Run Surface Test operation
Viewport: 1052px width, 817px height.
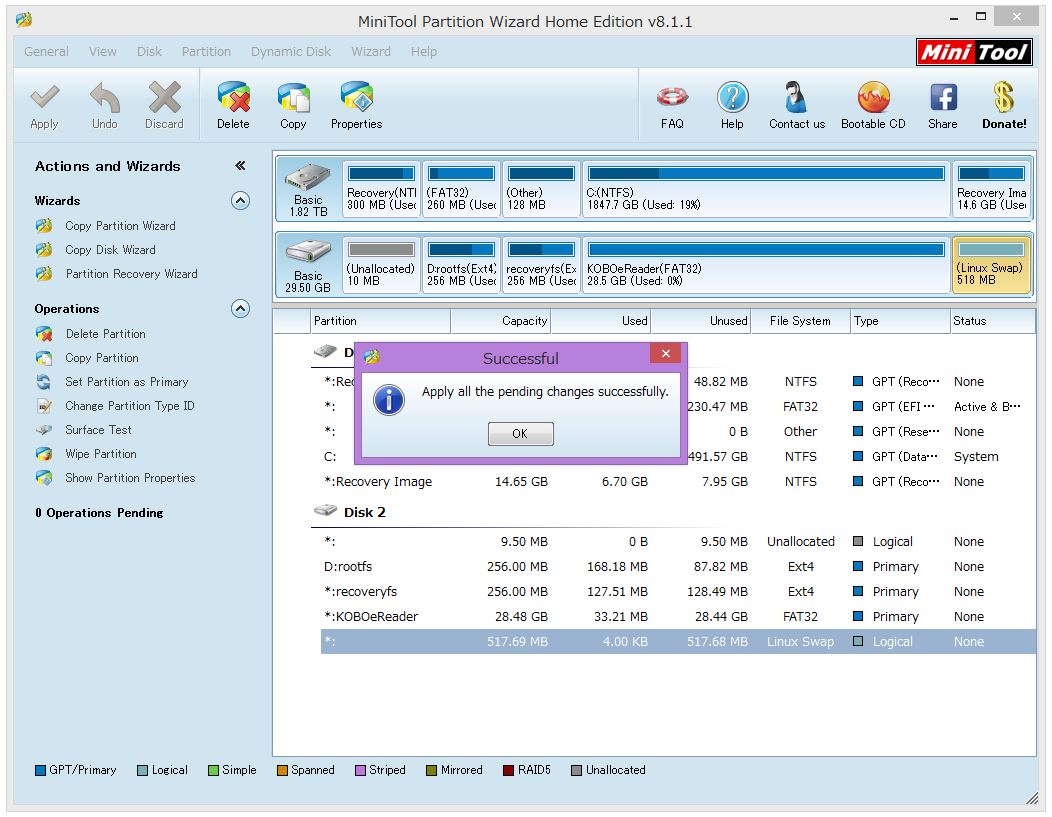coord(98,430)
